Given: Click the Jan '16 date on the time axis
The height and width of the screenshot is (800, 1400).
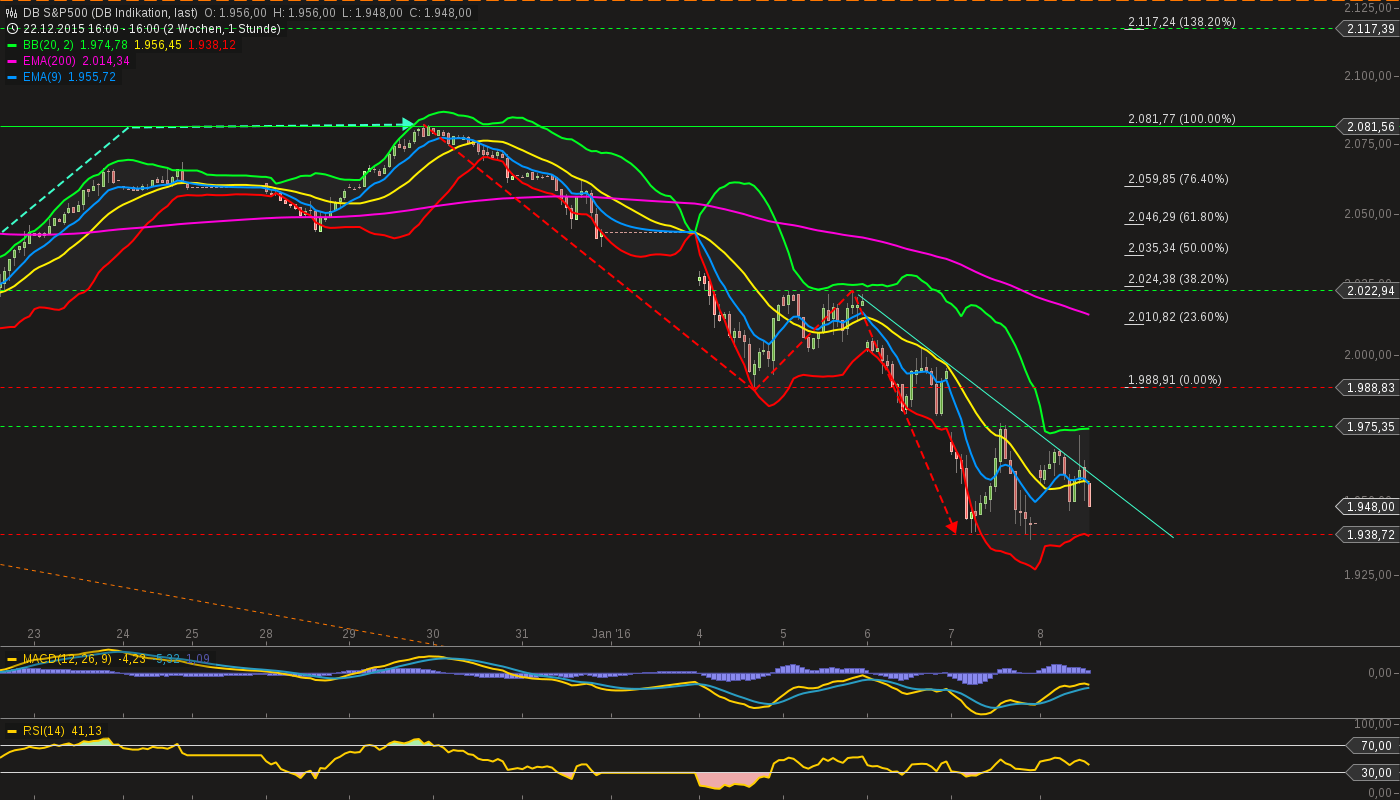Looking at the screenshot, I should (611, 634).
